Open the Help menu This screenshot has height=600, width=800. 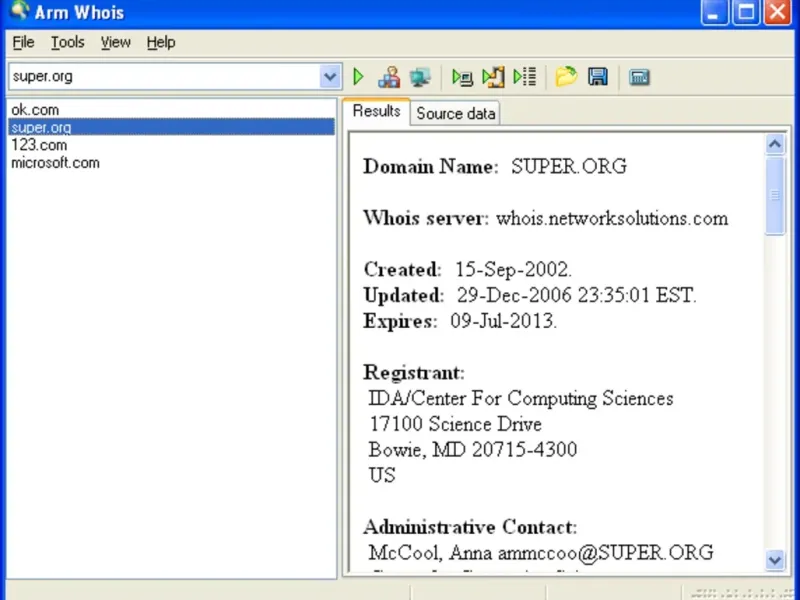tap(161, 42)
